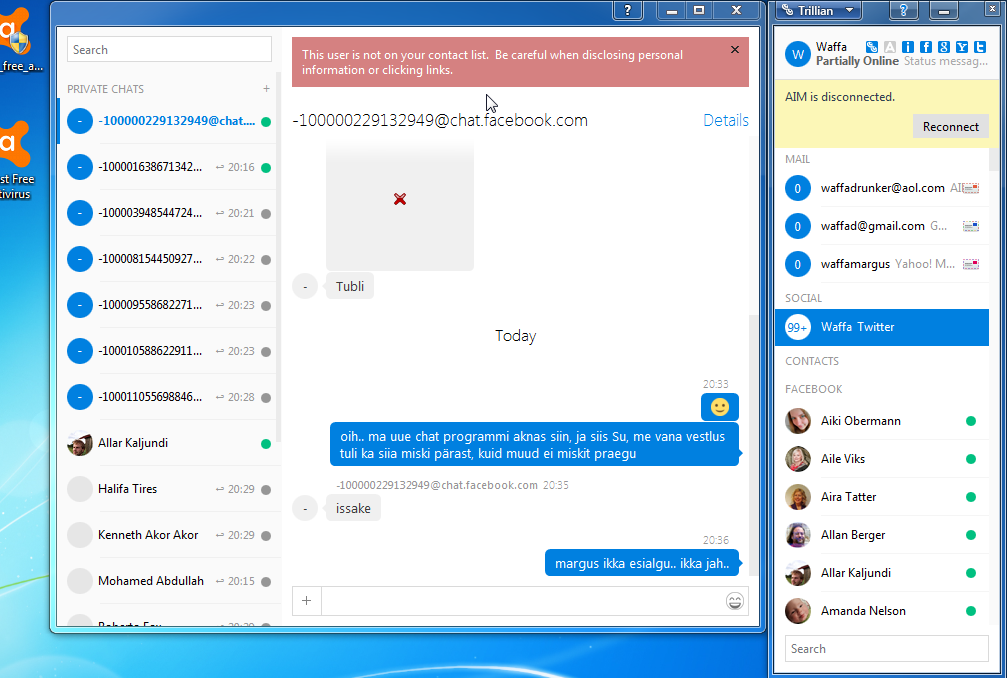Click the Facebook account icon in the status header
This screenshot has width=1007, height=678.
[x=925, y=47]
